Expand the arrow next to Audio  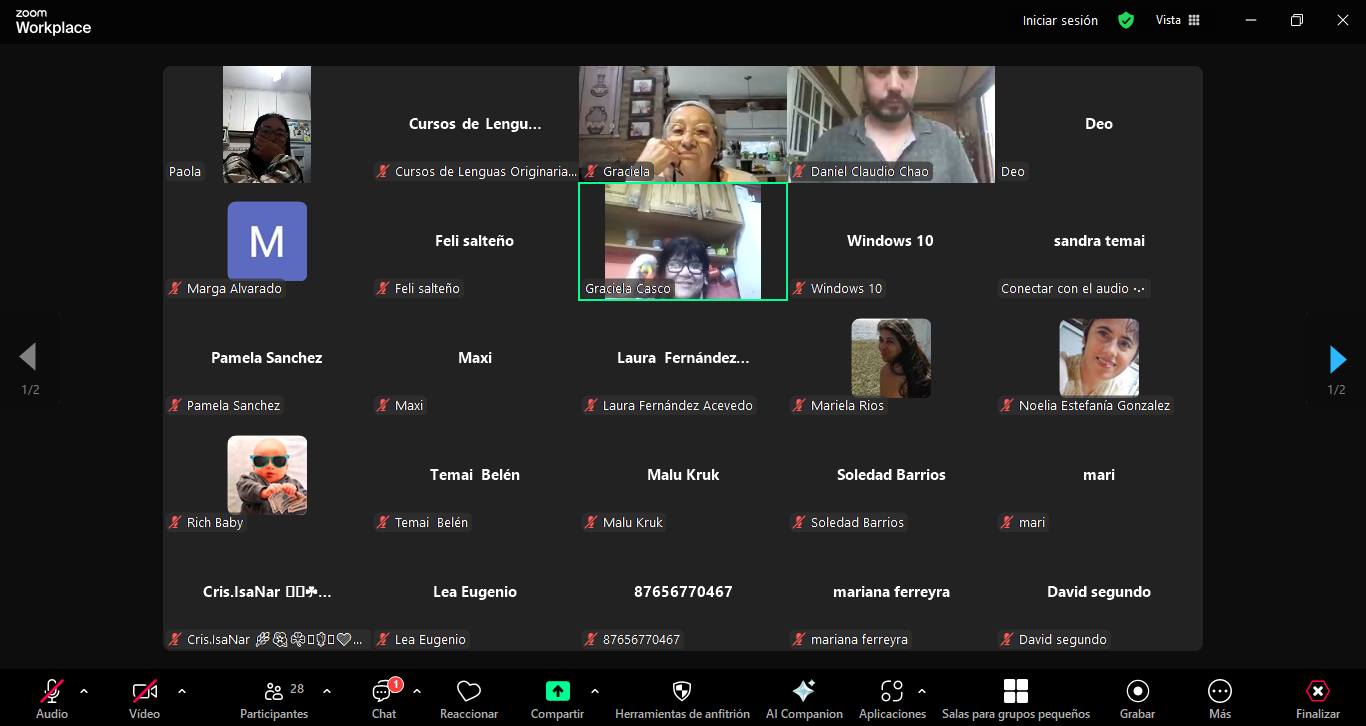(84, 691)
